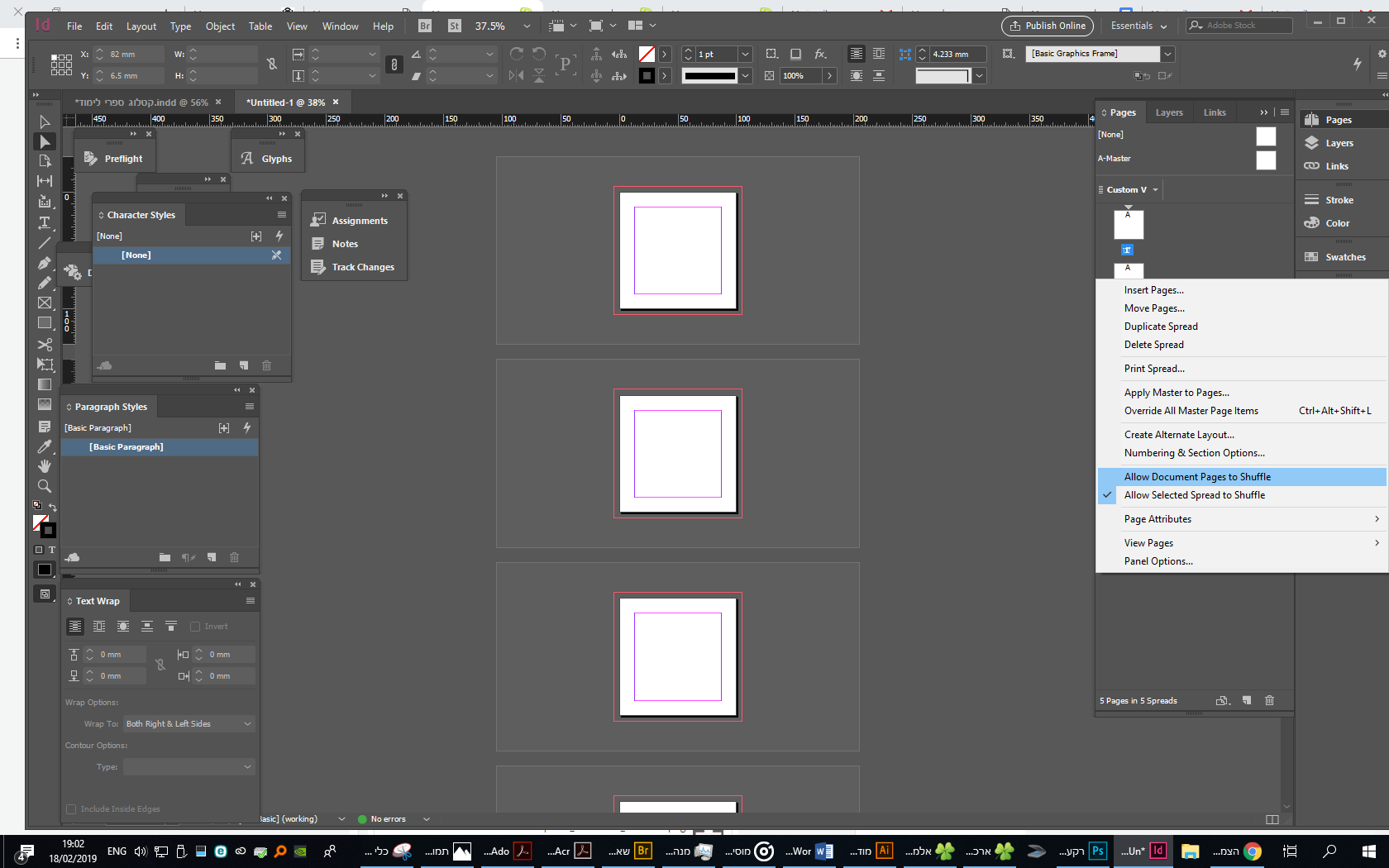This screenshot has height=868, width=1389.
Task: Switch to the Layers tab
Action: click(1168, 112)
